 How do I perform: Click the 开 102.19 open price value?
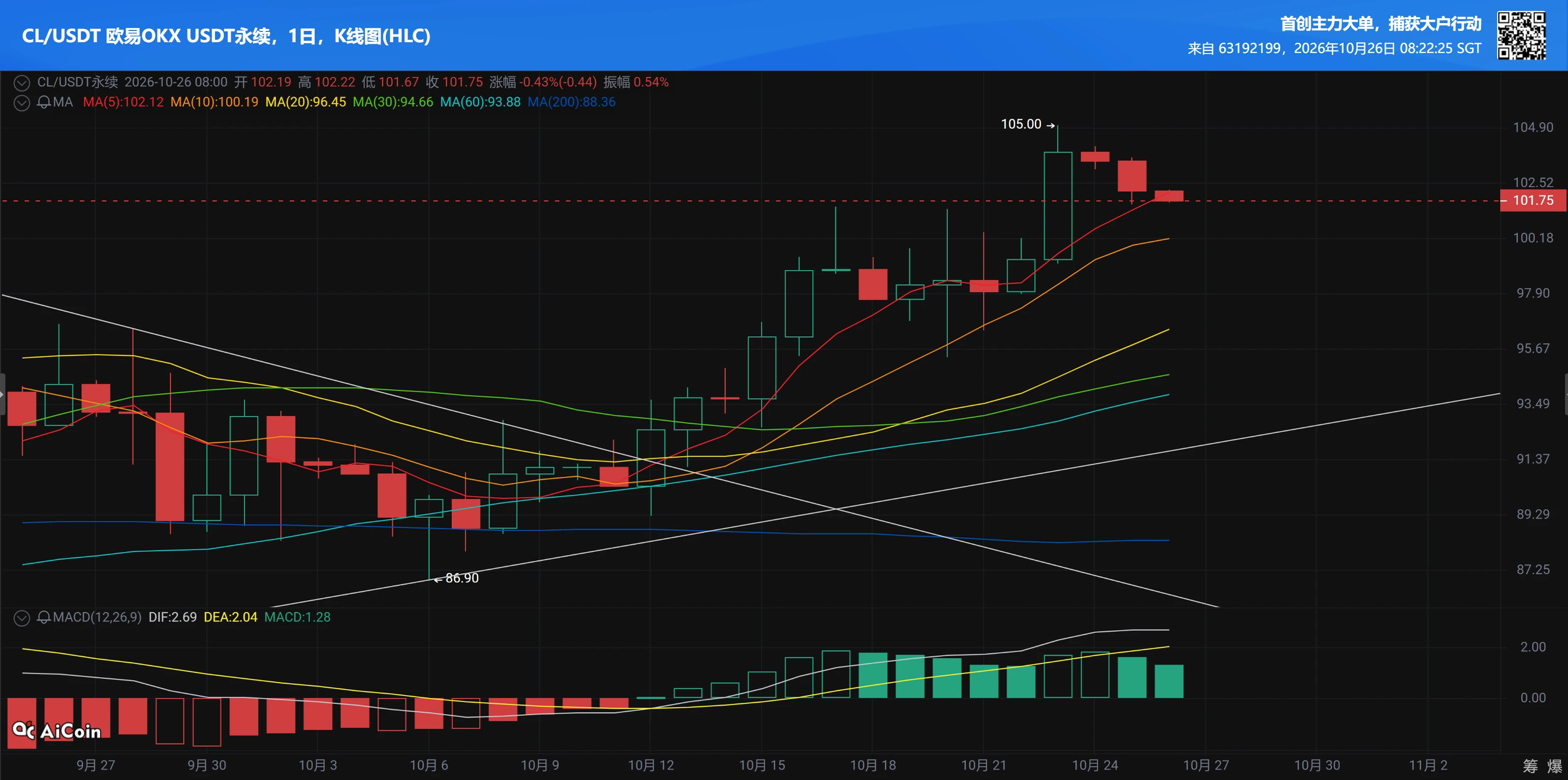pyautogui.click(x=263, y=82)
